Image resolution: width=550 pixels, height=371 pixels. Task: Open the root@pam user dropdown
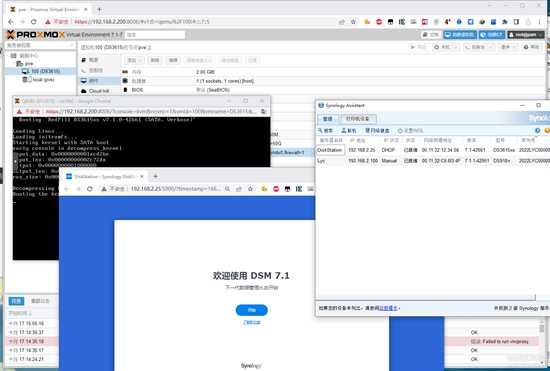coord(525,35)
